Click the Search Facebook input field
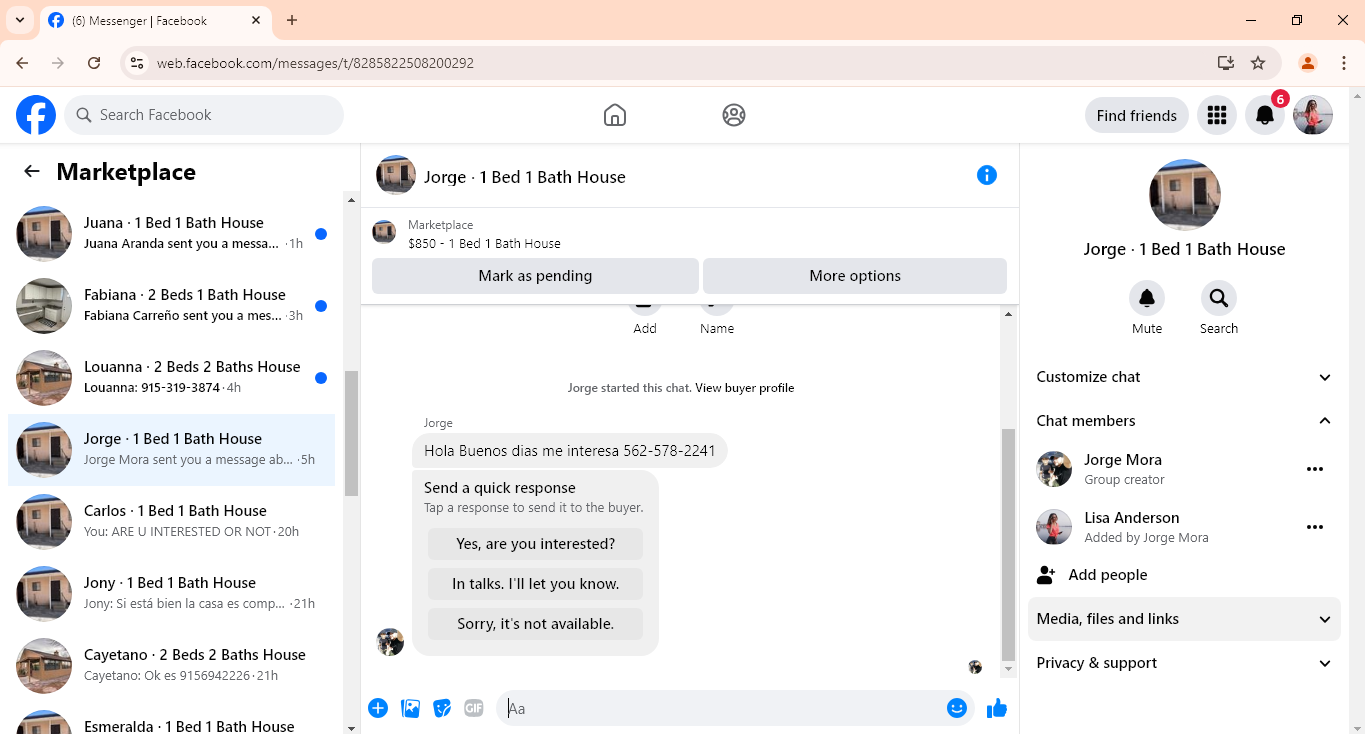The height and width of the screenshot is (734, 1365). pos(204,115)
